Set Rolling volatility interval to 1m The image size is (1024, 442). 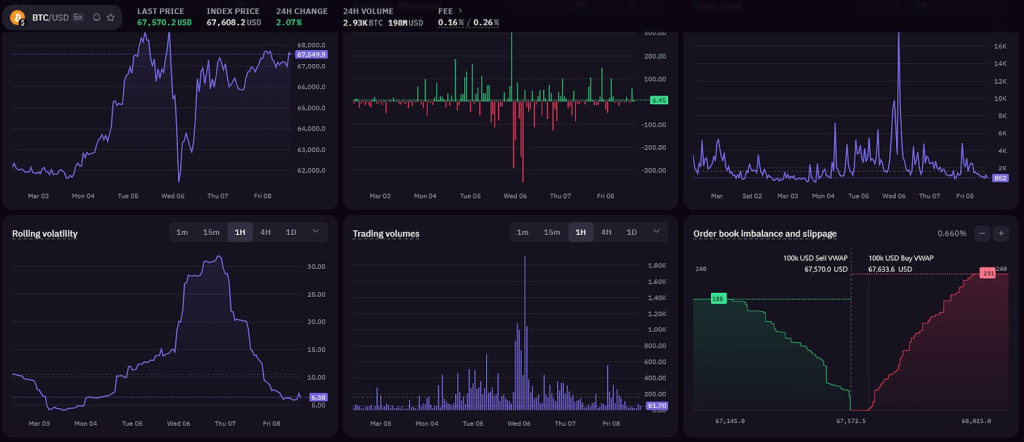tap(182, 232)
